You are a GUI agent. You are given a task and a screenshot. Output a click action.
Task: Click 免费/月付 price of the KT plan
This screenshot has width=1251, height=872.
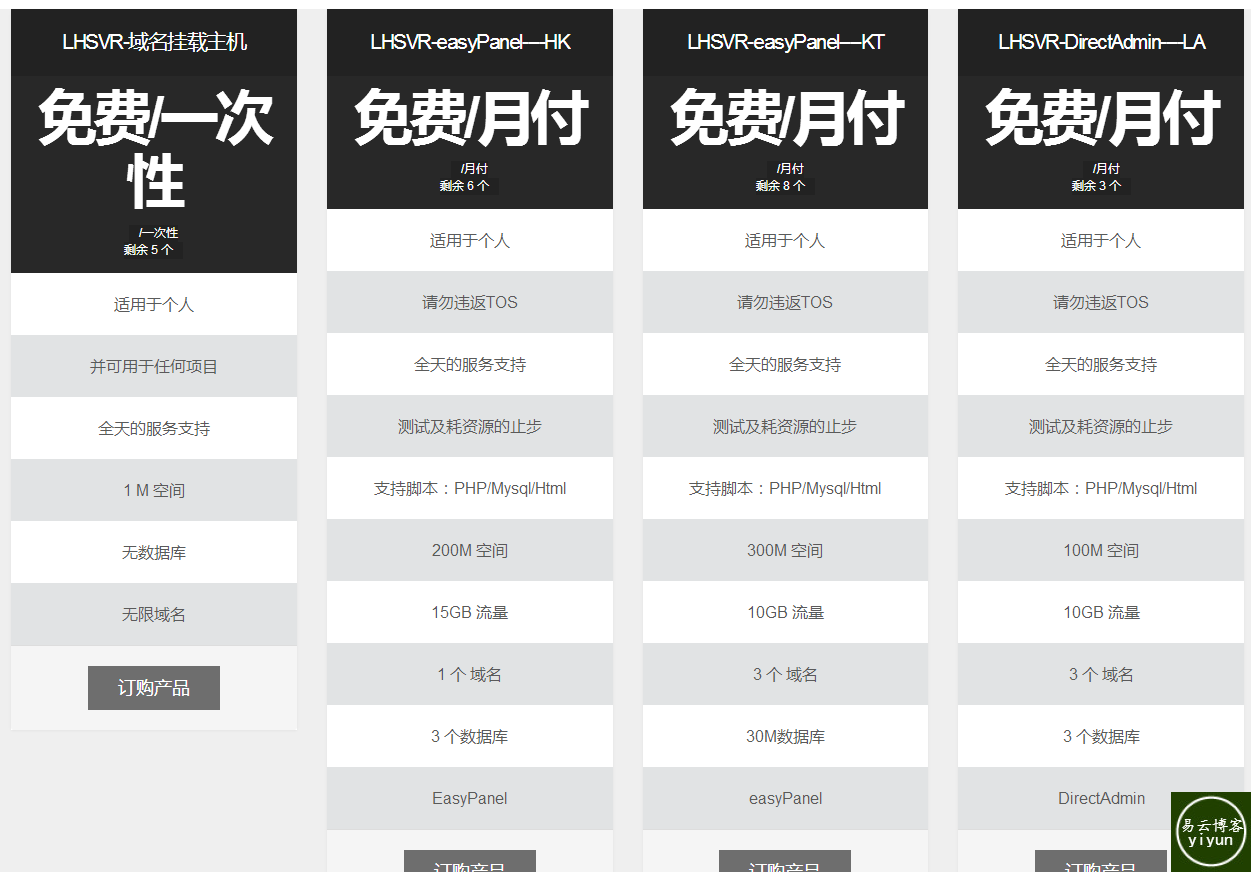click(x=786, y=118)
